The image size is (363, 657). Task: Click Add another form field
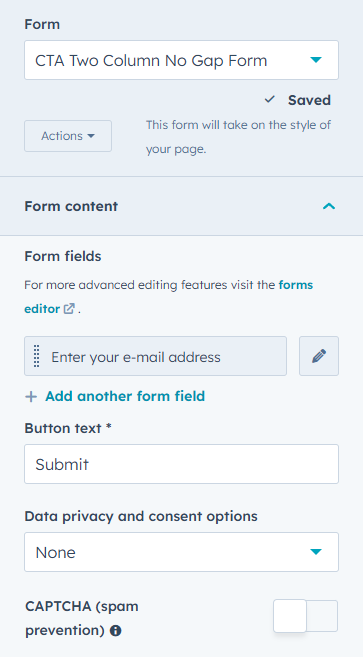[x=125, y=396]
